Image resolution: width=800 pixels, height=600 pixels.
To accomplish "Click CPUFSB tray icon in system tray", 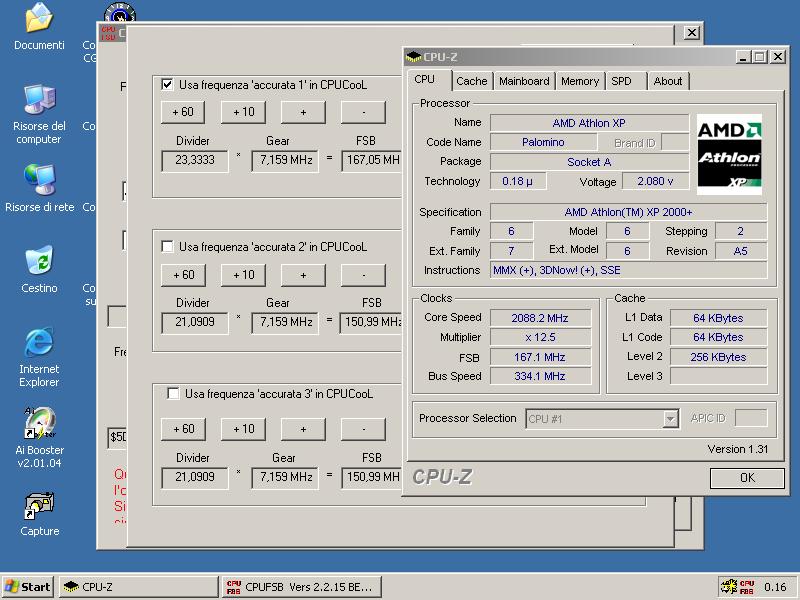I will tap(746, 587).
